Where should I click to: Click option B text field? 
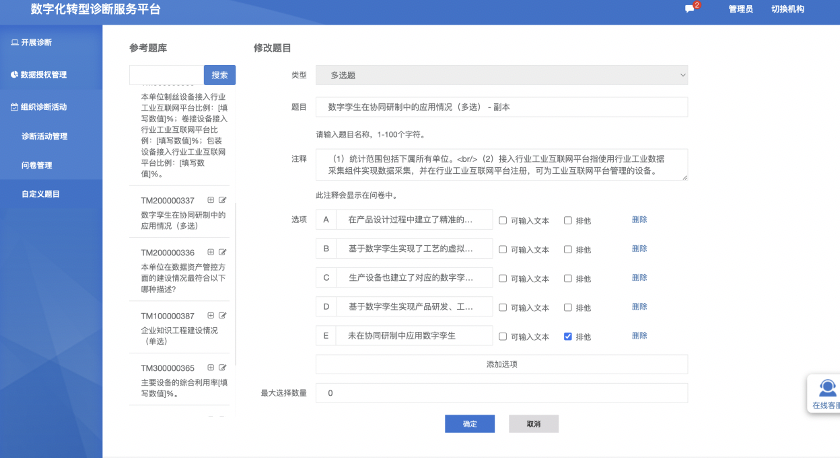(414, 249)
